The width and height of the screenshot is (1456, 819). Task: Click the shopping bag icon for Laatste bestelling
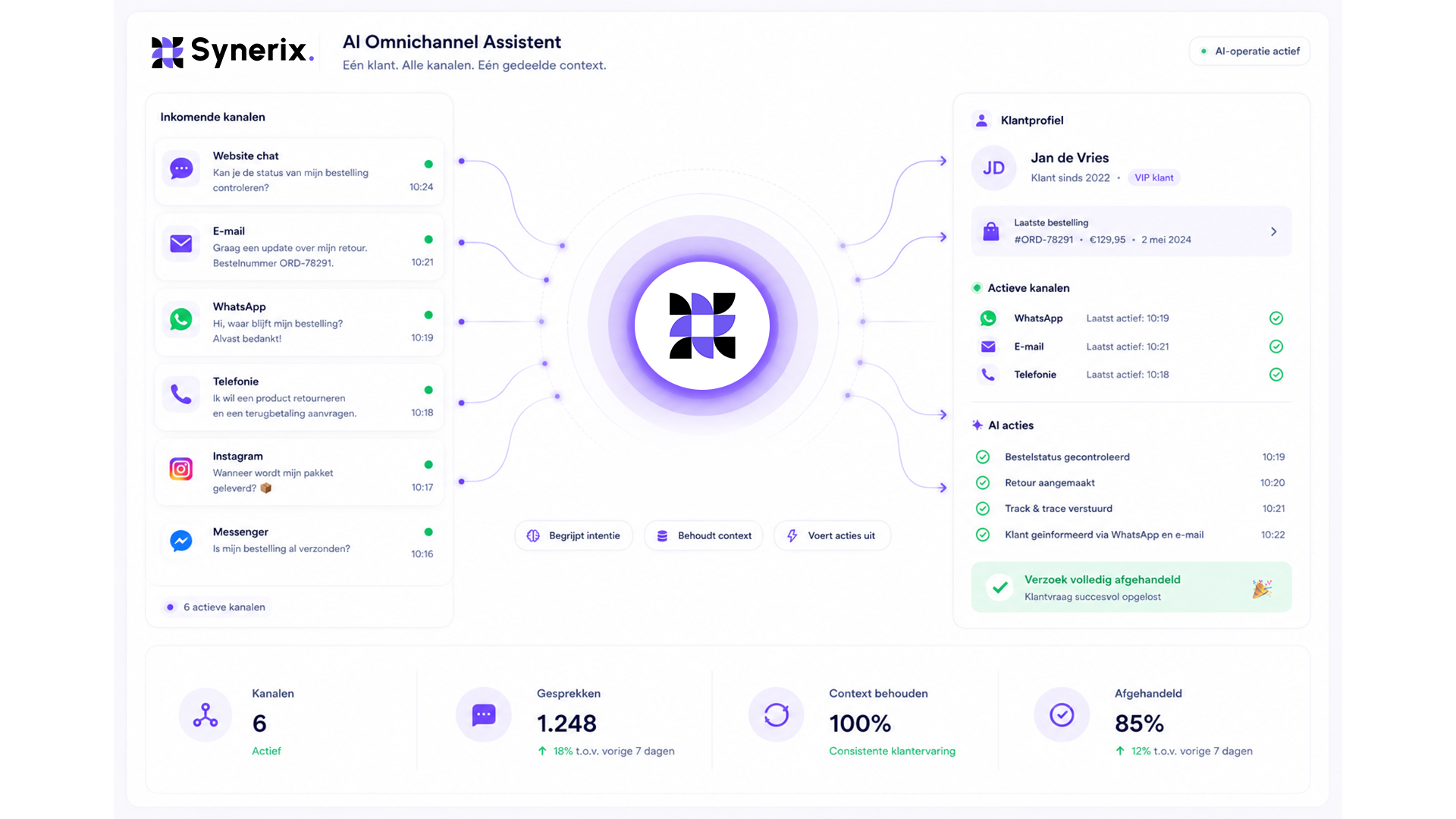[x=991, y=231]
